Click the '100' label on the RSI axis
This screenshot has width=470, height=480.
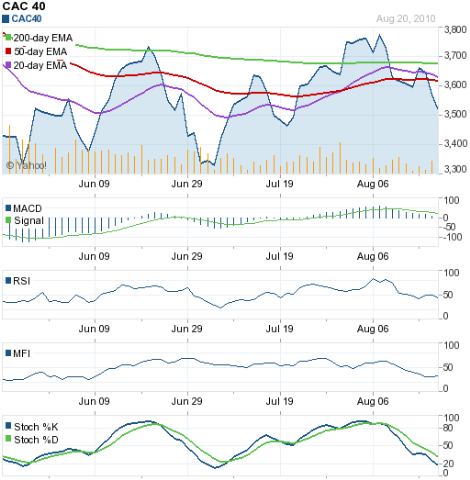pyautogui.click(x=451, y=273)
